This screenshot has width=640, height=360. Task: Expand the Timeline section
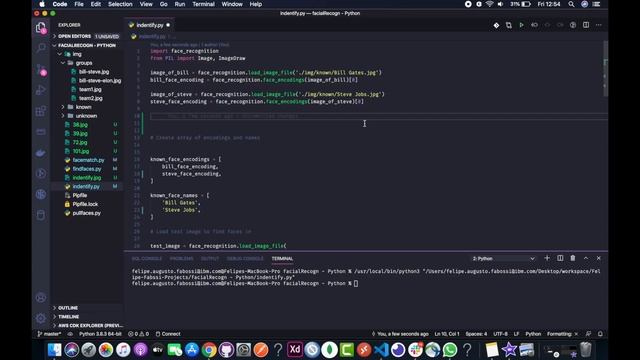click(x=87, y=317)
